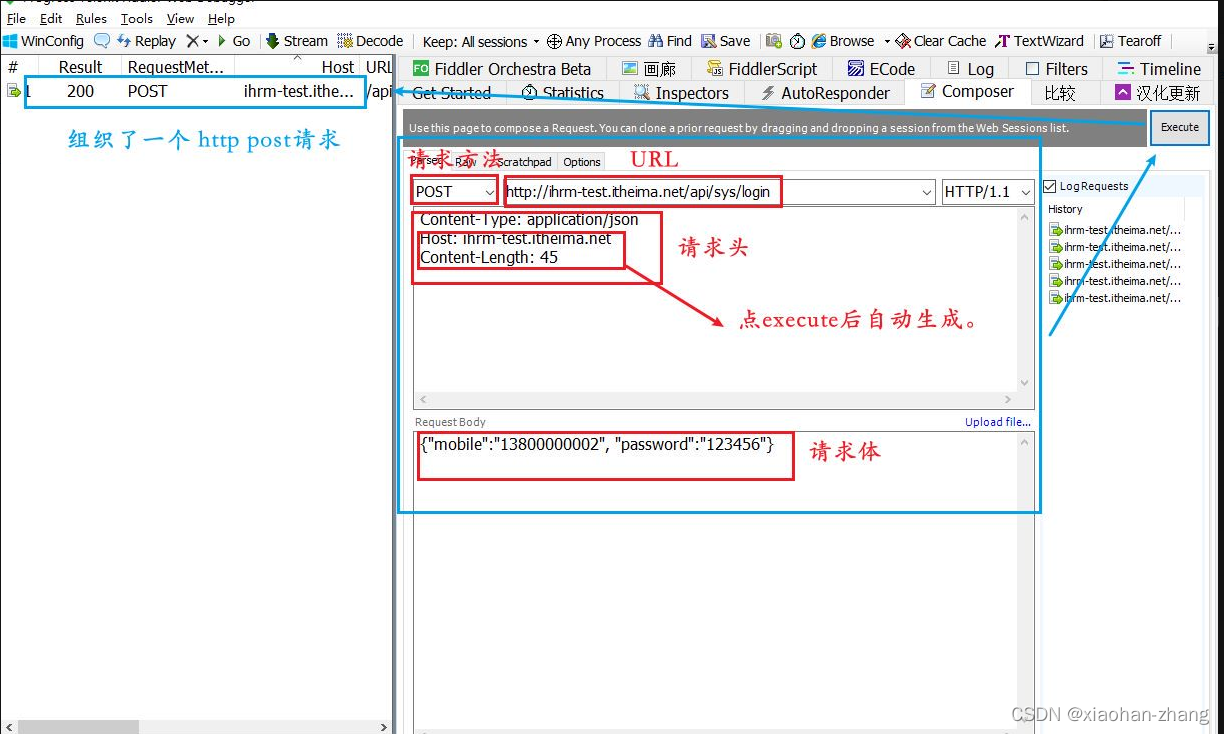This screenshot has width=1224, height=734.
Task: Open the Edit menu
Action: point(51,18)
